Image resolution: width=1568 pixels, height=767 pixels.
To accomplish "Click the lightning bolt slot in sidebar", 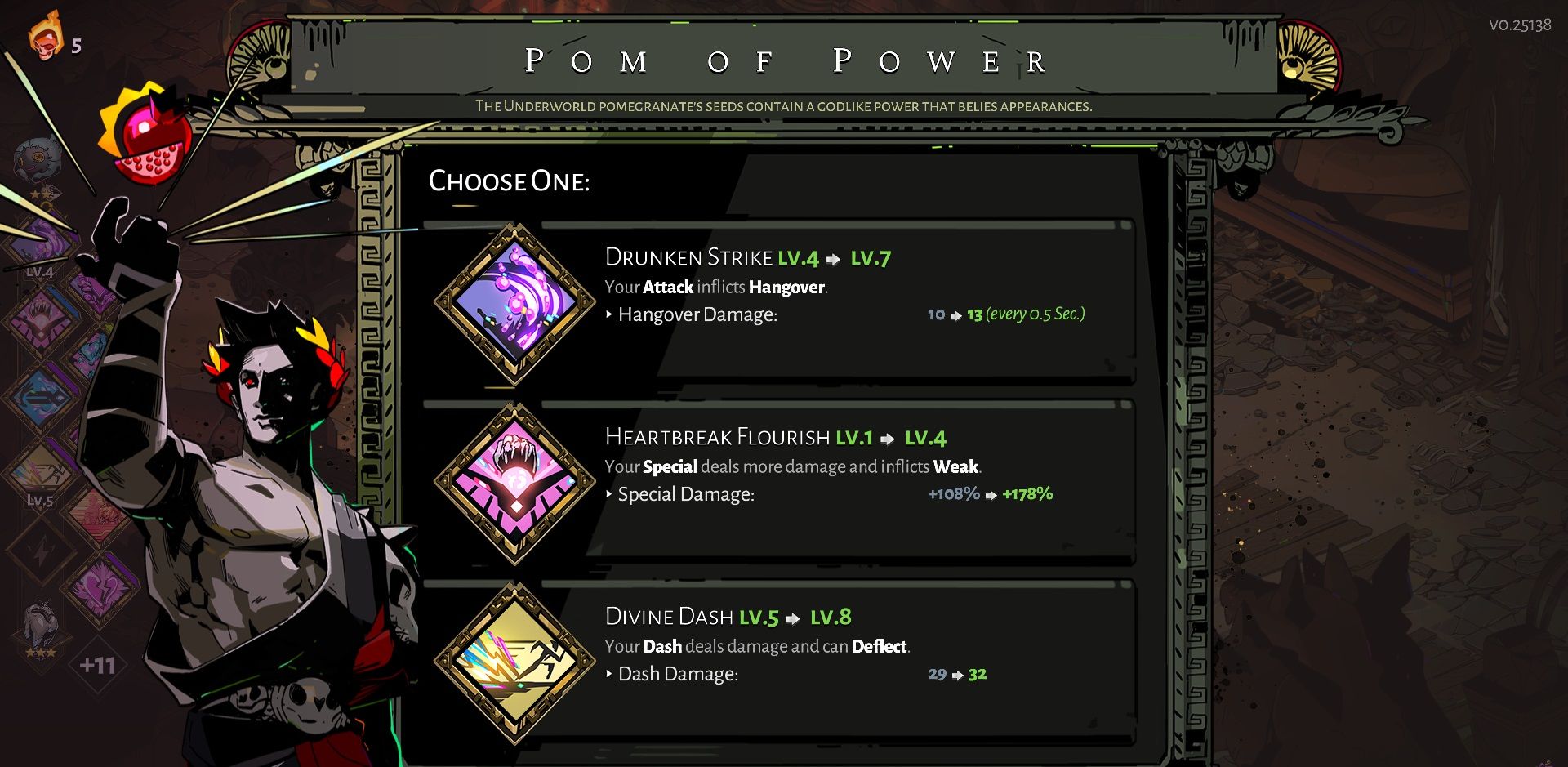I will tap(41, 551).
